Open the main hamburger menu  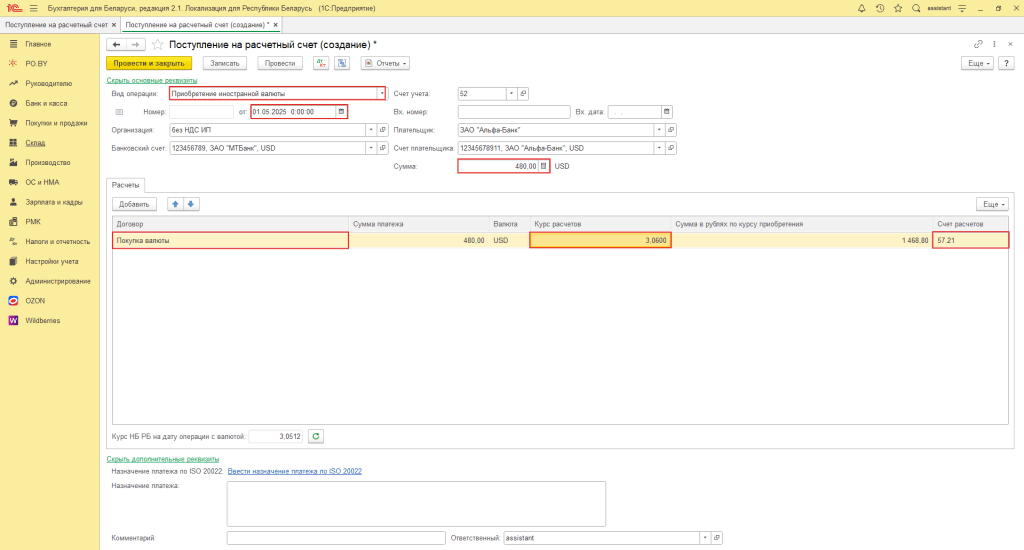[33, 8]
